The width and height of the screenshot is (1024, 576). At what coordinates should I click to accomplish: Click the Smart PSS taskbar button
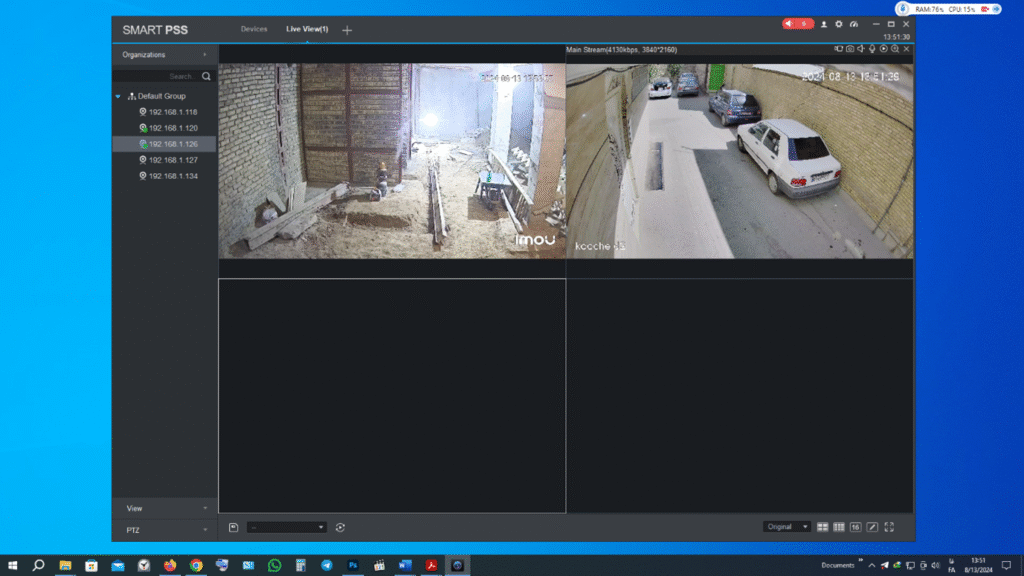[x=457, y=566]
